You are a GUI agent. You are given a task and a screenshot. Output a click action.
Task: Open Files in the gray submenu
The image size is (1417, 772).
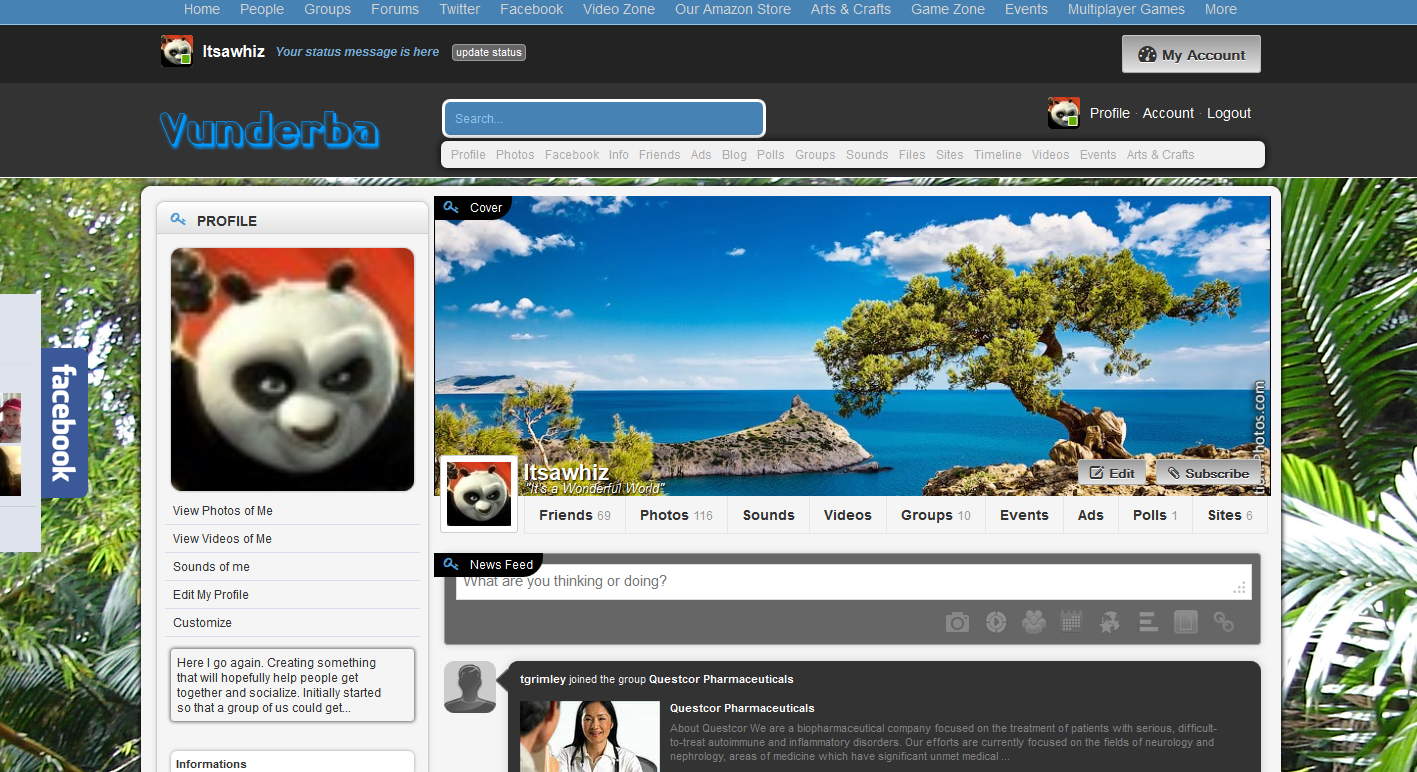pos(912,155)
